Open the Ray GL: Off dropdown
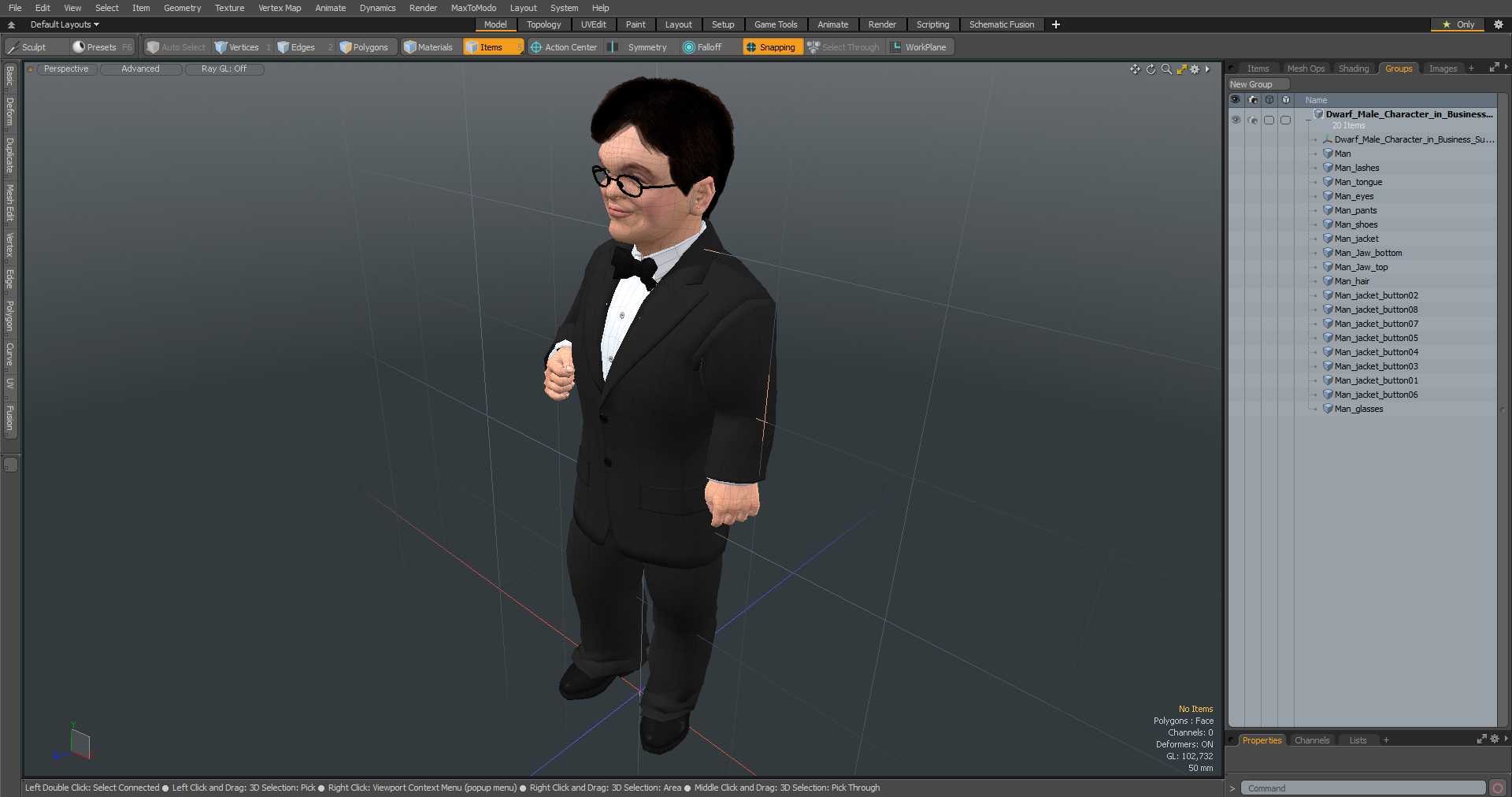1512x797 pixels. (224, 69)
